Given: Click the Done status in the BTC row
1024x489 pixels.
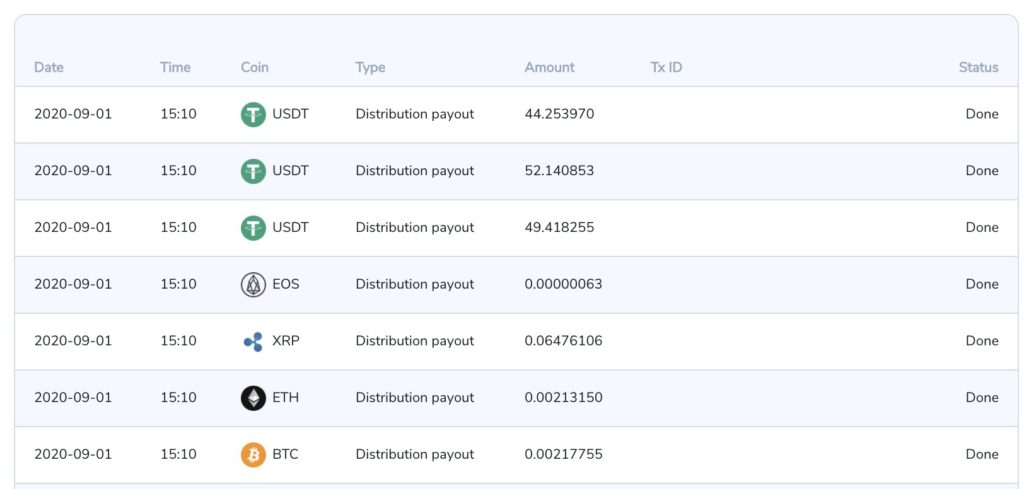Looking at the screenshot, I should [981, 454].
